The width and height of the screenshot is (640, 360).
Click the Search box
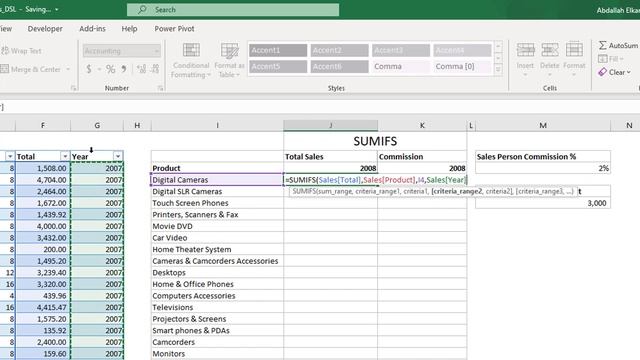[x=233, y=9]
